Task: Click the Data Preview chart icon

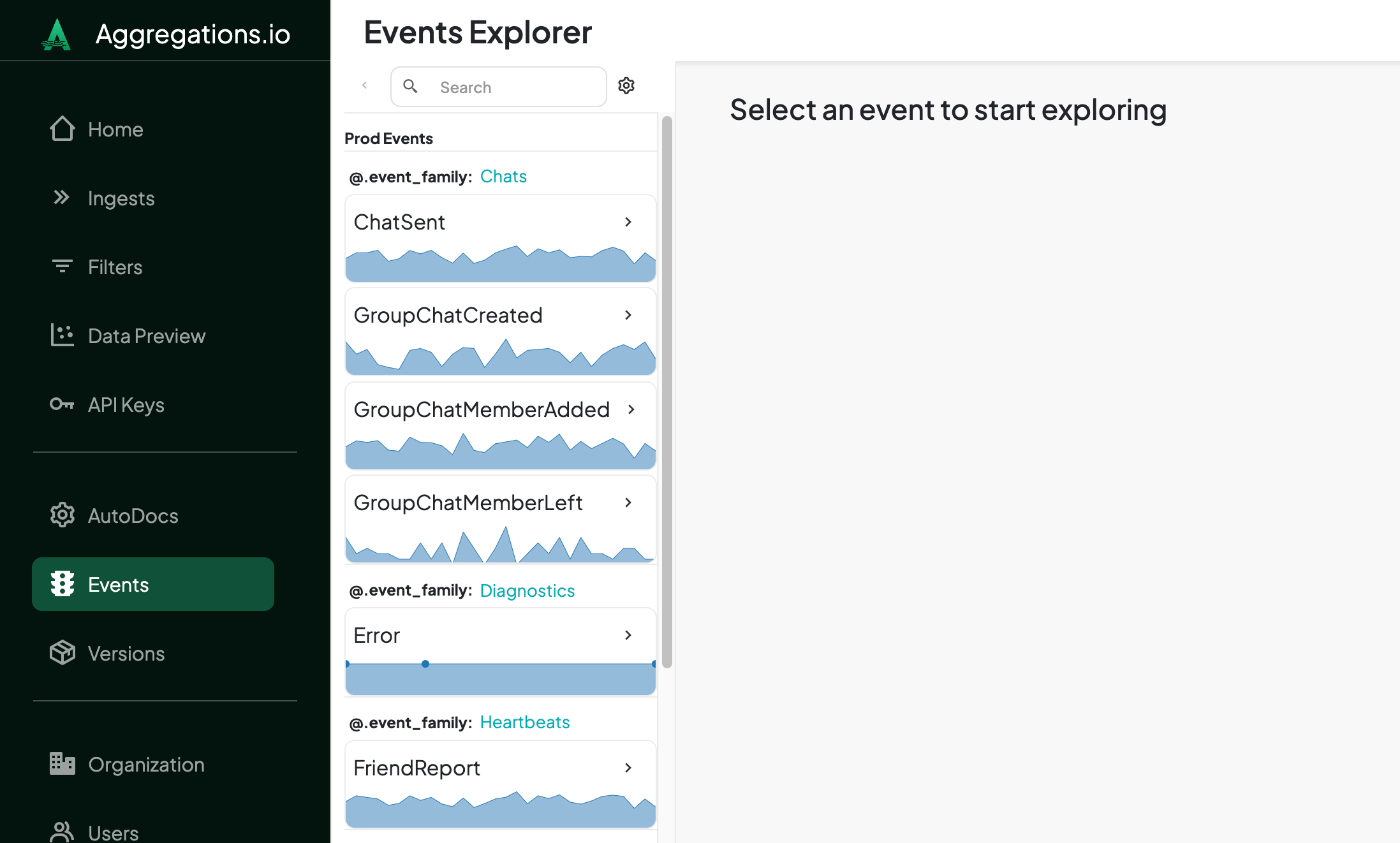Action: coord(62,335)
